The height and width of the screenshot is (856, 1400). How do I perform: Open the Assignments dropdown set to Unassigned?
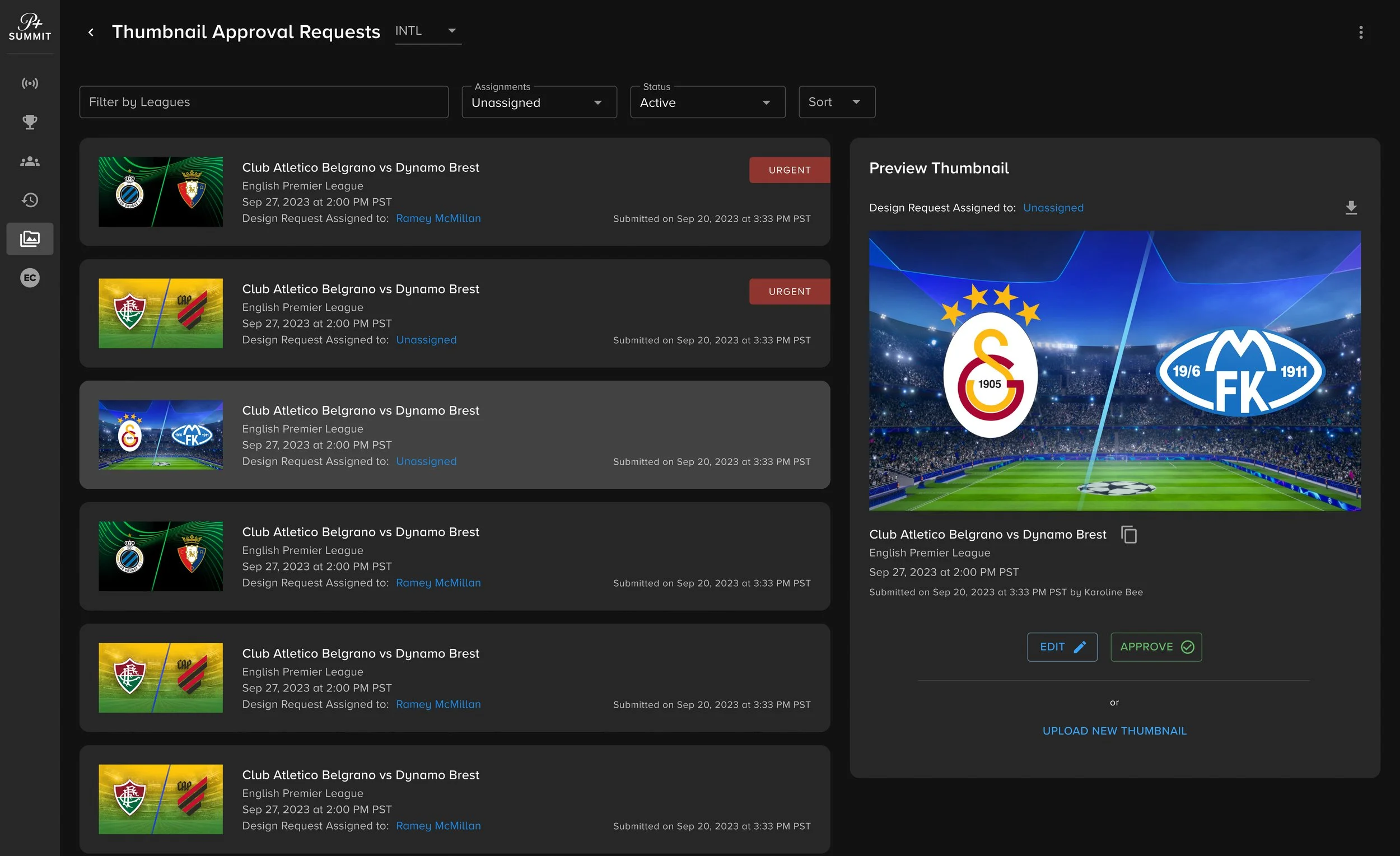point(539,102)
